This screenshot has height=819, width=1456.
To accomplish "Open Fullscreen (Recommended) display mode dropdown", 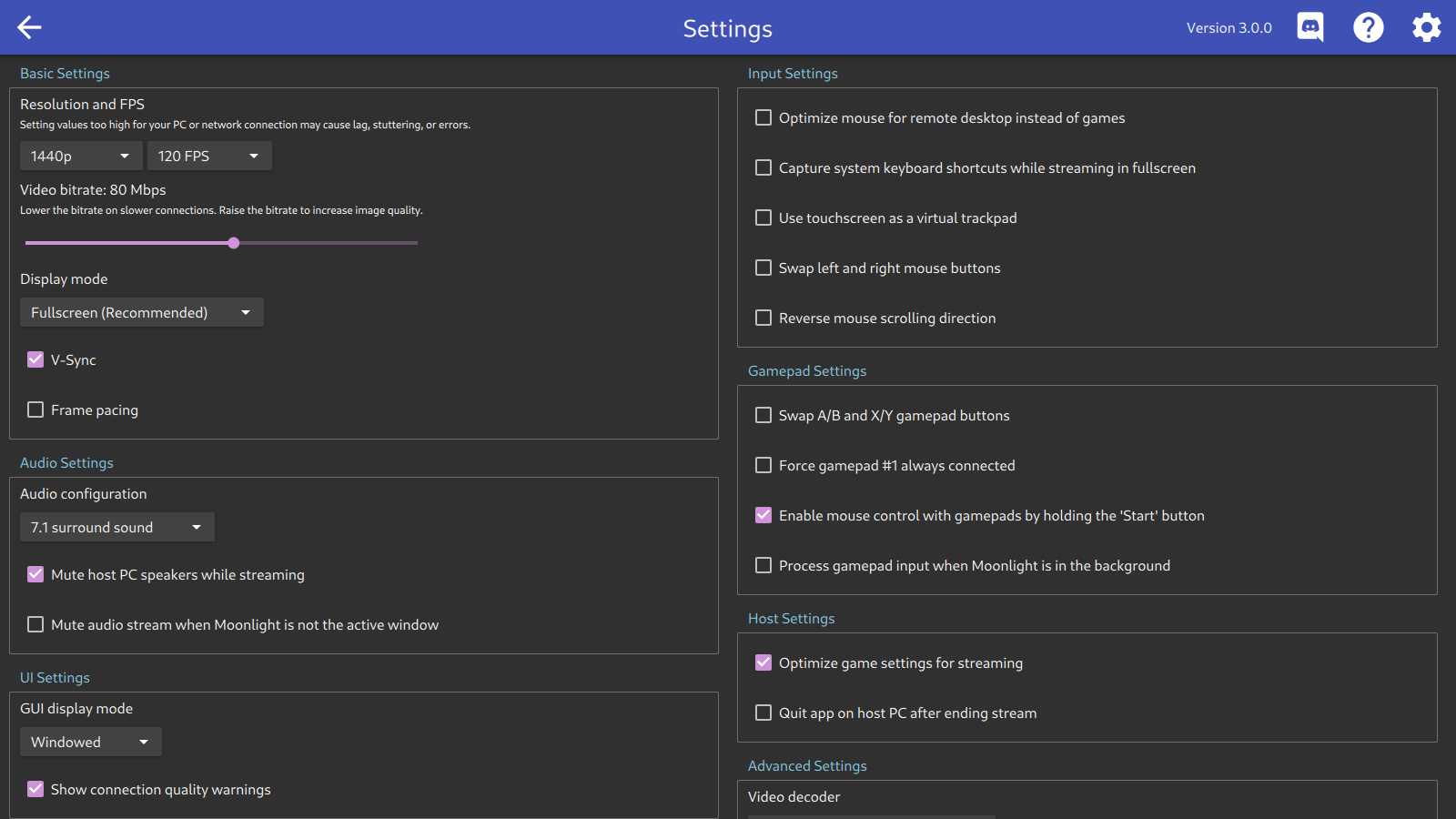I will [141, 312].
